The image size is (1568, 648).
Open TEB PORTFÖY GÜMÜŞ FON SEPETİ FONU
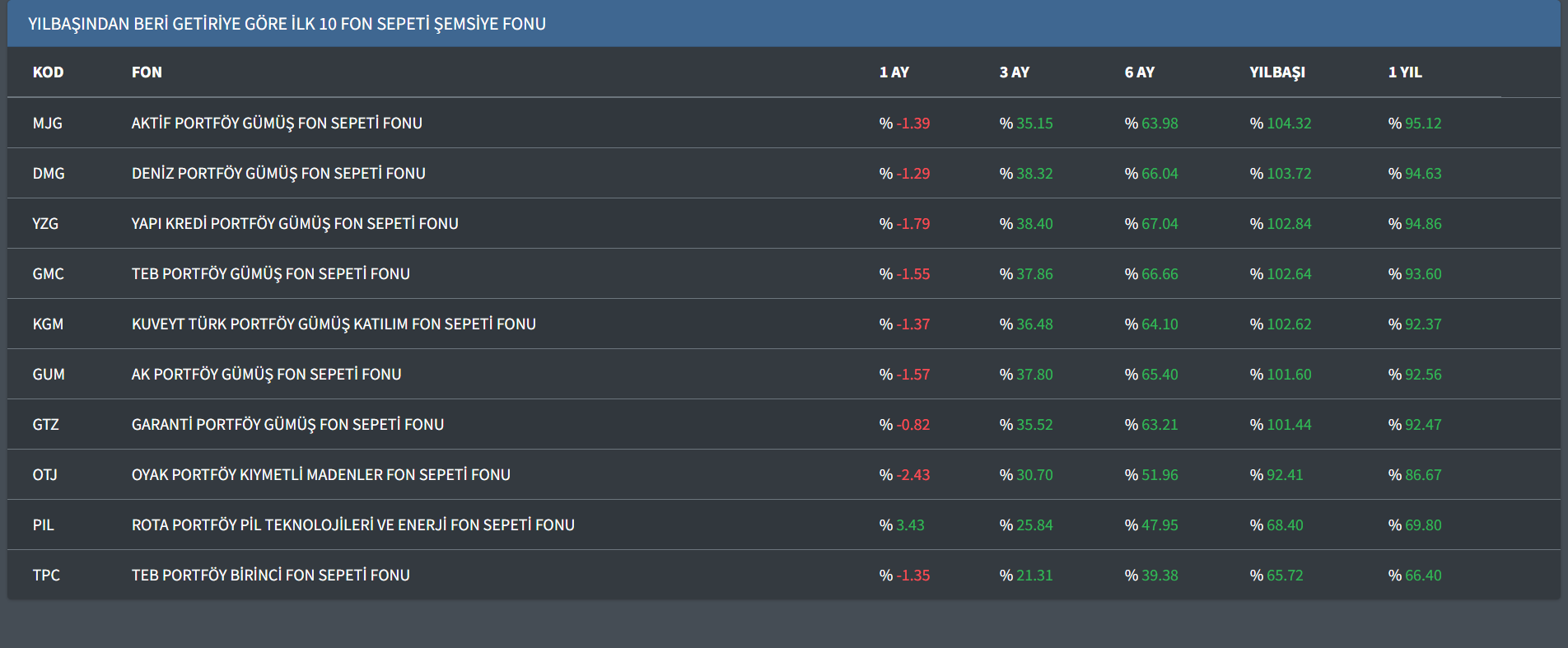tap(270, 274)
